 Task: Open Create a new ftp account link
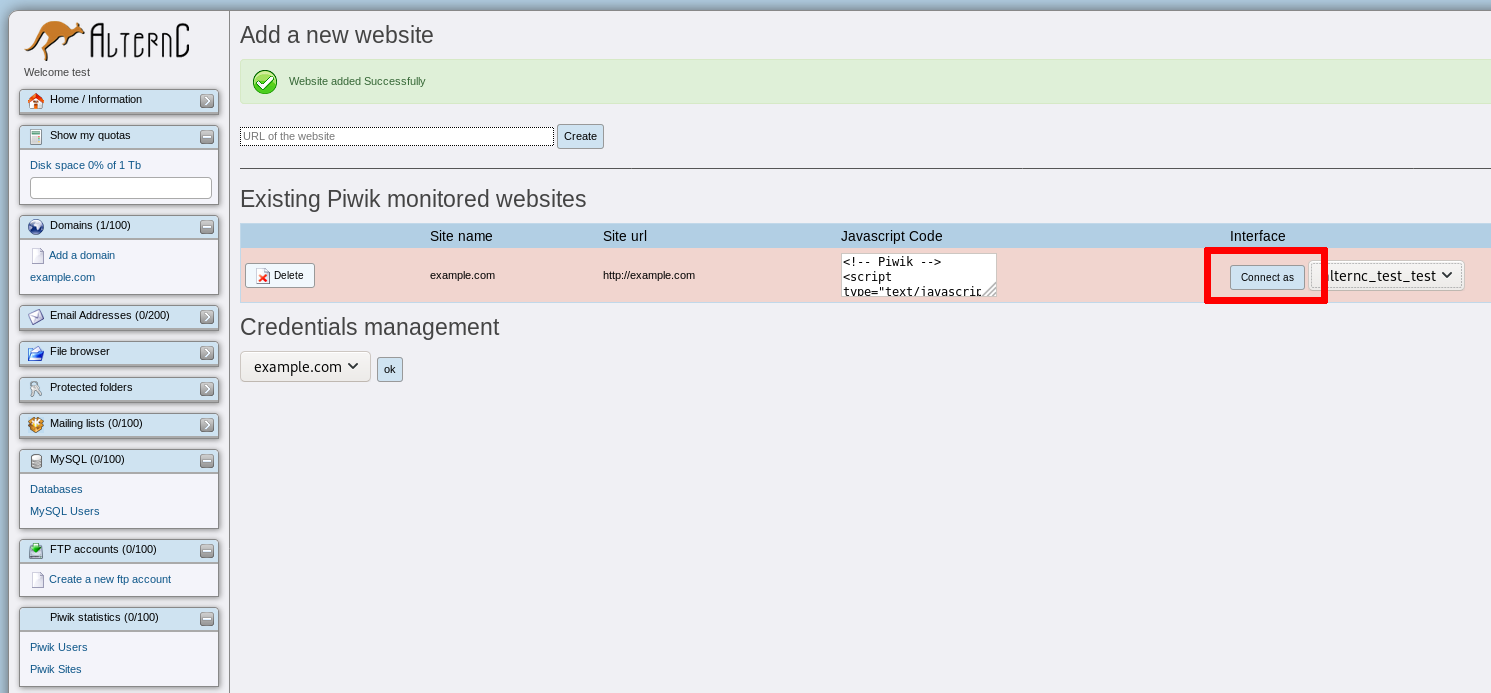pyautogui.click(x=110, y=580)
